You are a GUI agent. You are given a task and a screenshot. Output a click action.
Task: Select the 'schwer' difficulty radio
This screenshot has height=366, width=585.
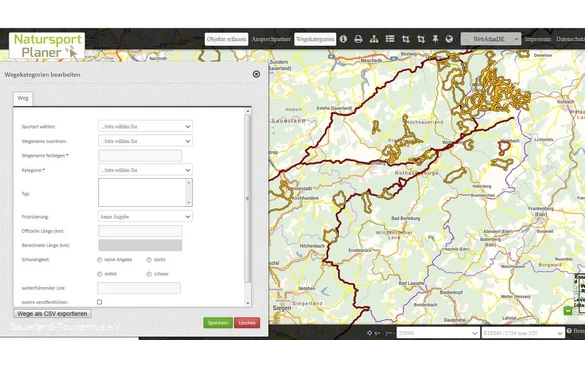149,274
